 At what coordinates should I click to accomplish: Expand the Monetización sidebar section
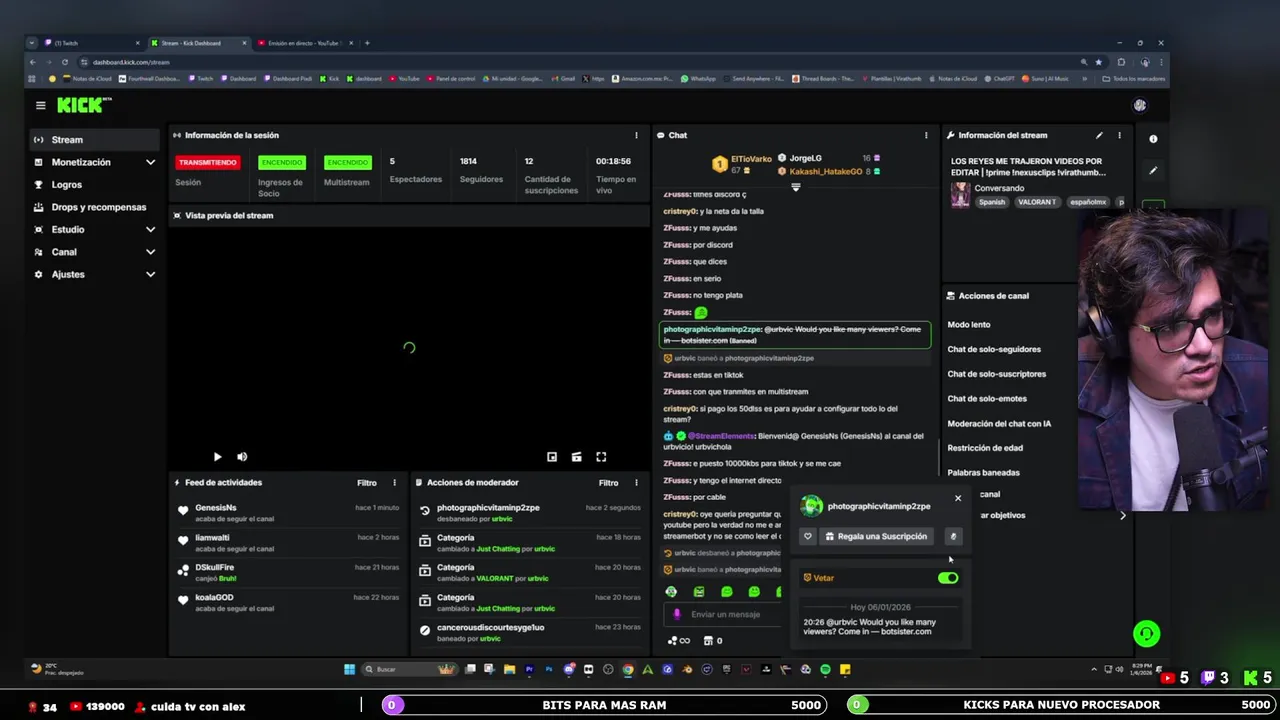150,162
